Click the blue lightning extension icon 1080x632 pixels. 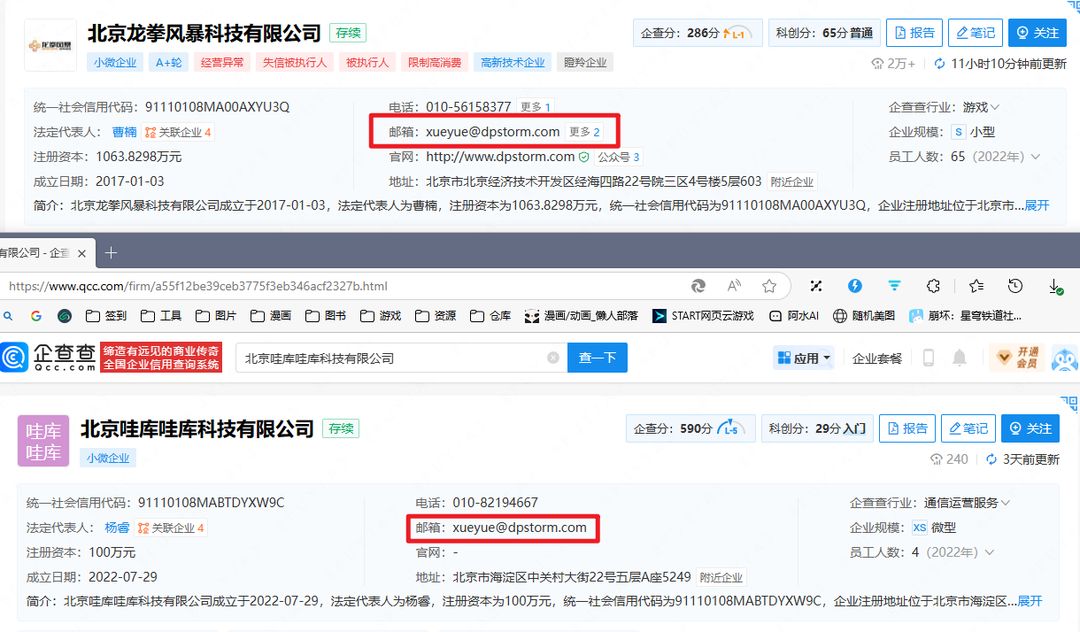click(855, 286)
